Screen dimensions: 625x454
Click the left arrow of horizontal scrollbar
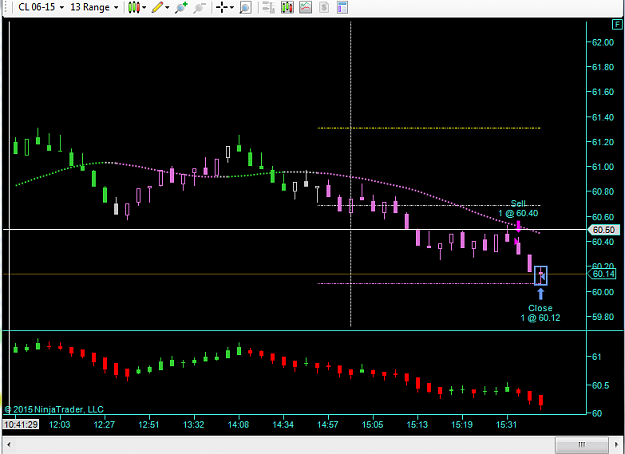pos(8,444)
